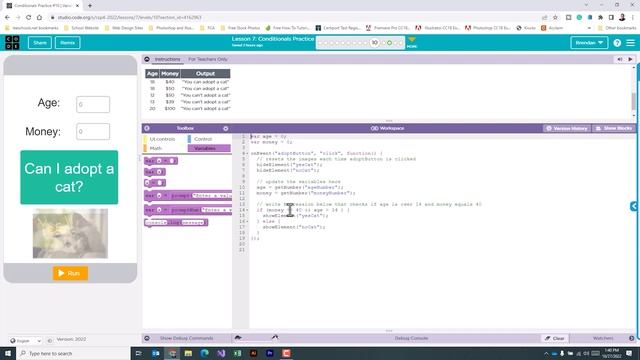Screen dimensions: 640x360
Task: Collapse the onEvent function at line 4
Action: click(x=247, y=153)
